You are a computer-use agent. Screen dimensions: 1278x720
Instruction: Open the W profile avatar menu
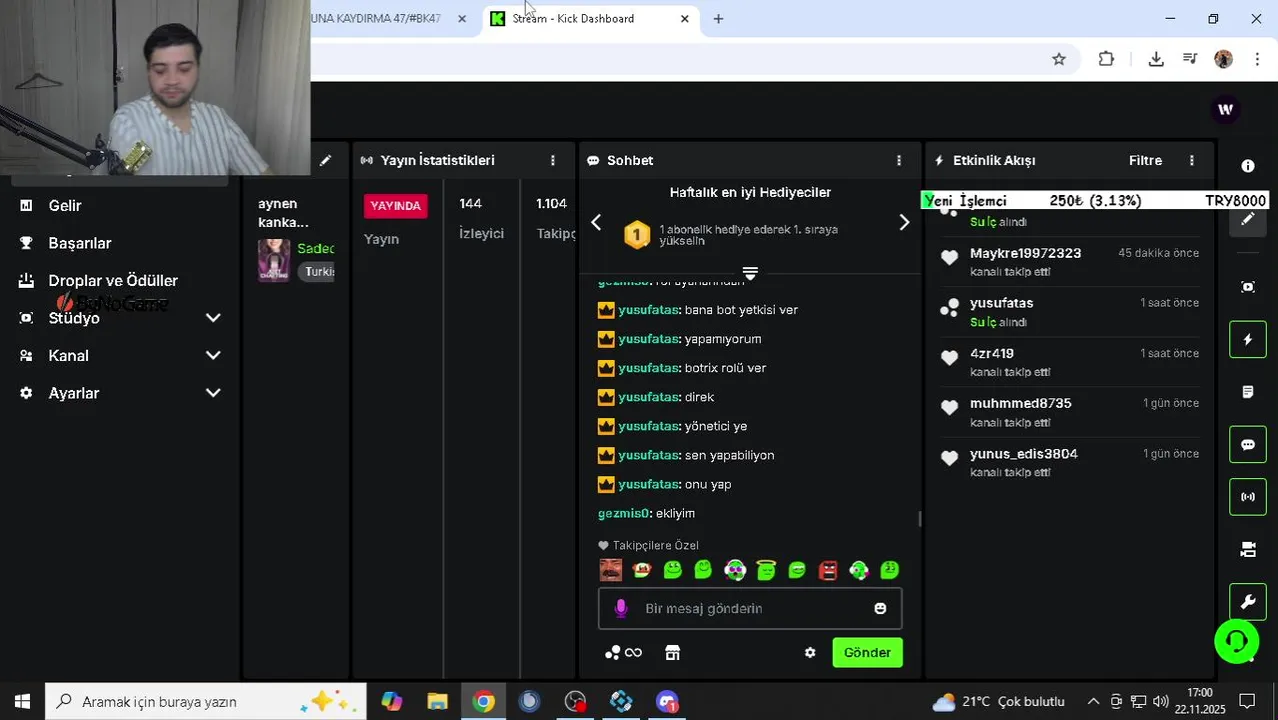pyautogui.click(x=1225, y=109)
